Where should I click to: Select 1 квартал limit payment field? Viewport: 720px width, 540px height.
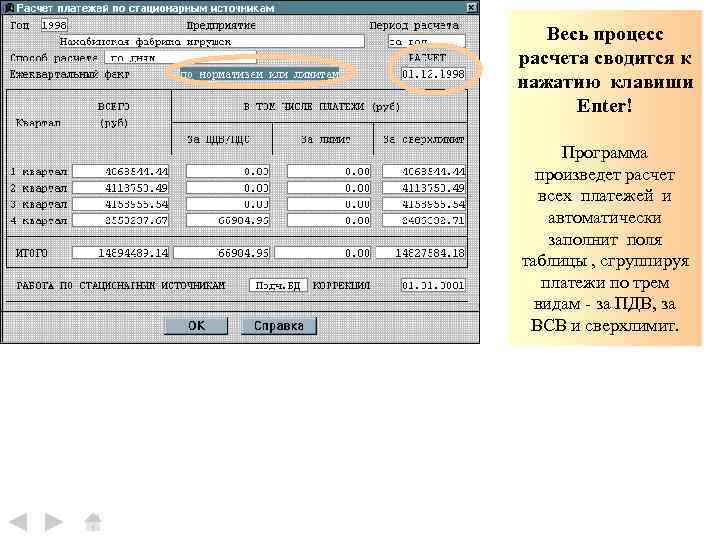click(329, 172)
